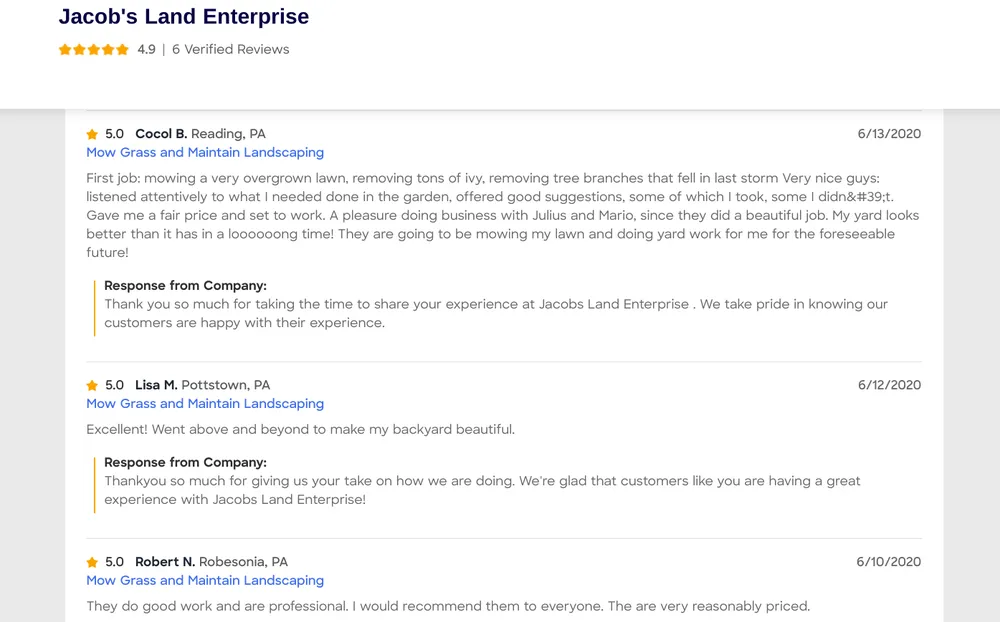Click the Response from Company under Cocol's review
Image resolution: width=1000 pixels, height=622 pixels.
tap(185, 285)
